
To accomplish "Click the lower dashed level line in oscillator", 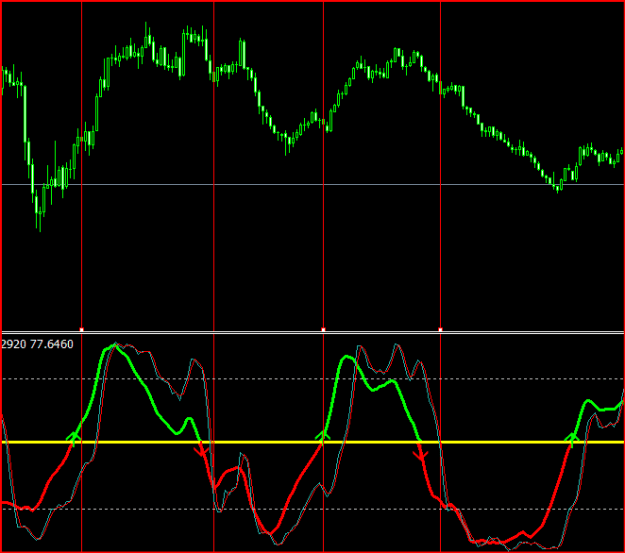I will pyautogui.click(x=312, y=509).
